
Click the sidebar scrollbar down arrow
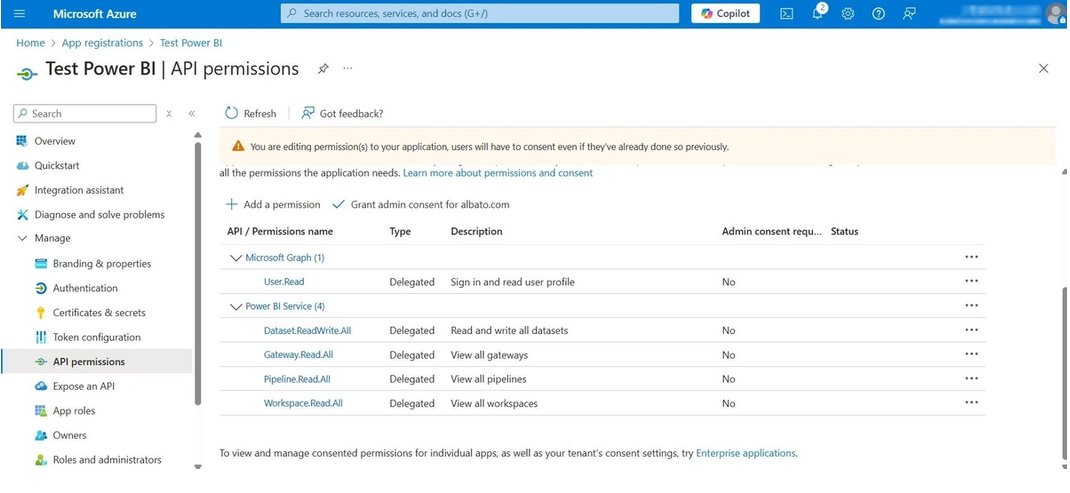pos(198,467)
